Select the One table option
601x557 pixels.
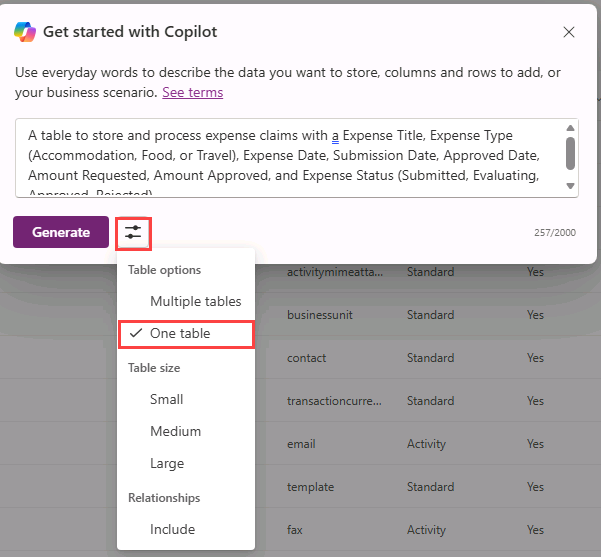point(186,334)
